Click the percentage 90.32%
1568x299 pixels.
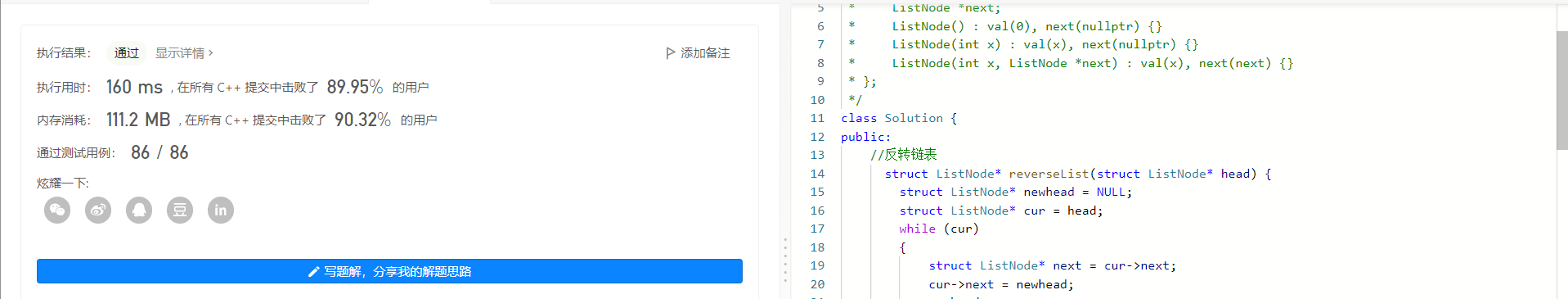[362, 120]
